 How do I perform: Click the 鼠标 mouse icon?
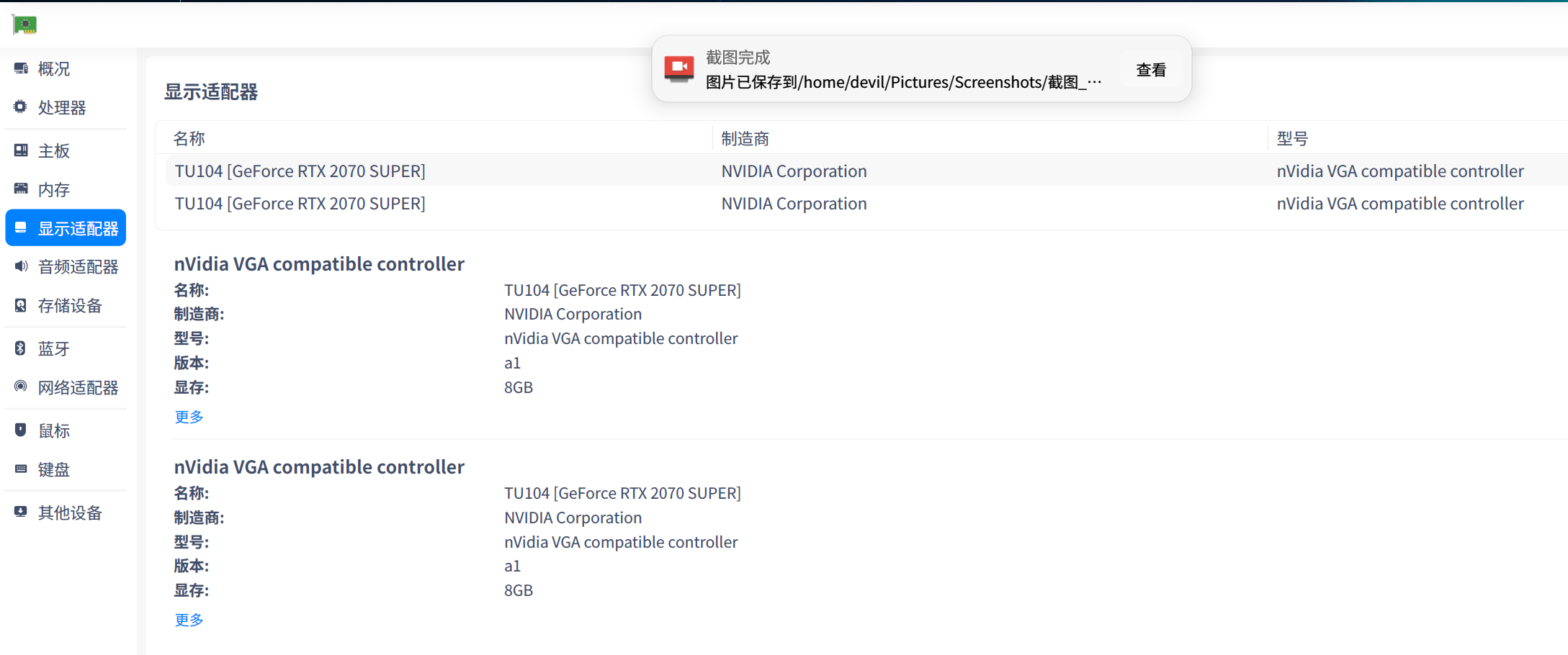click(21, 430)
